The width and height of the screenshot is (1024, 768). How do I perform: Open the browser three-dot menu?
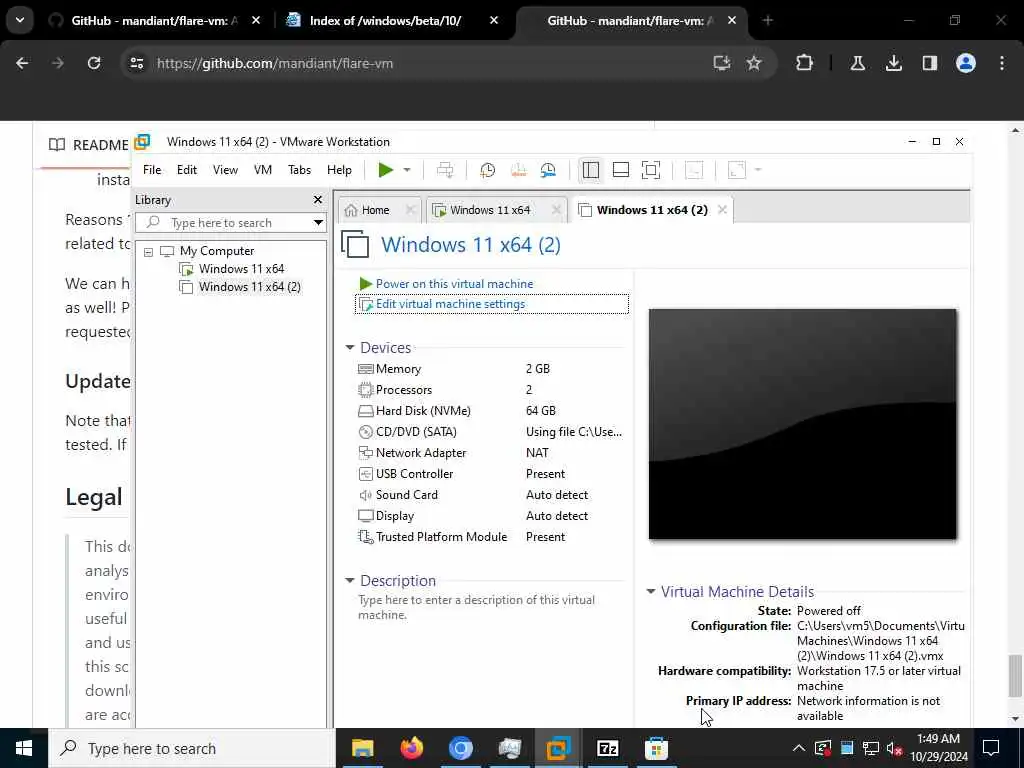coord(1002,63)
